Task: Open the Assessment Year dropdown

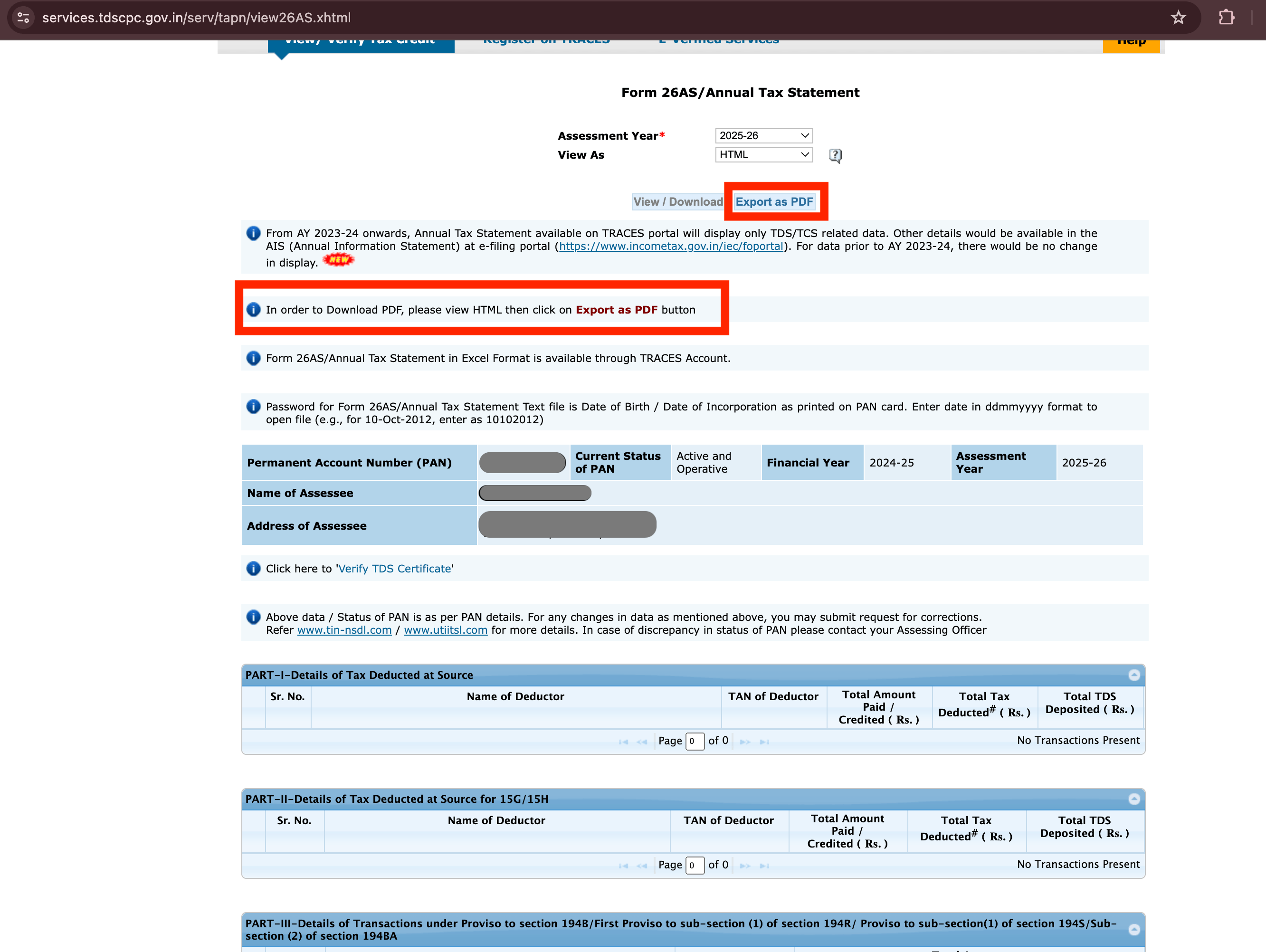Action: (763, 136)
